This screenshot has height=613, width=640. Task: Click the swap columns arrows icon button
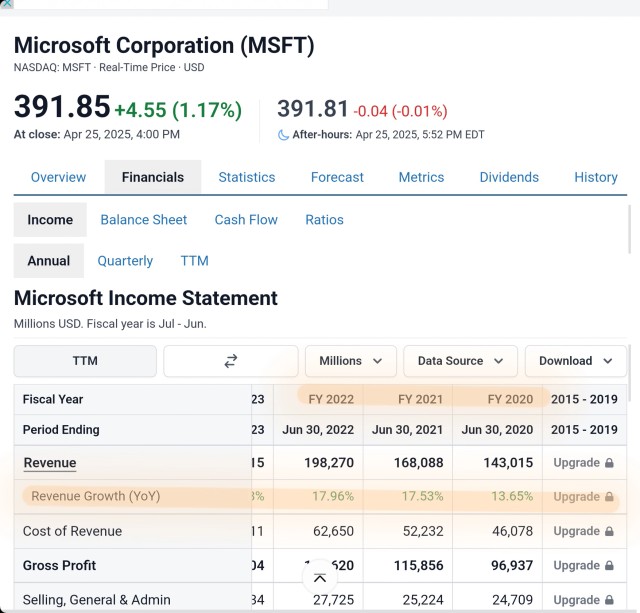point(231,361)
